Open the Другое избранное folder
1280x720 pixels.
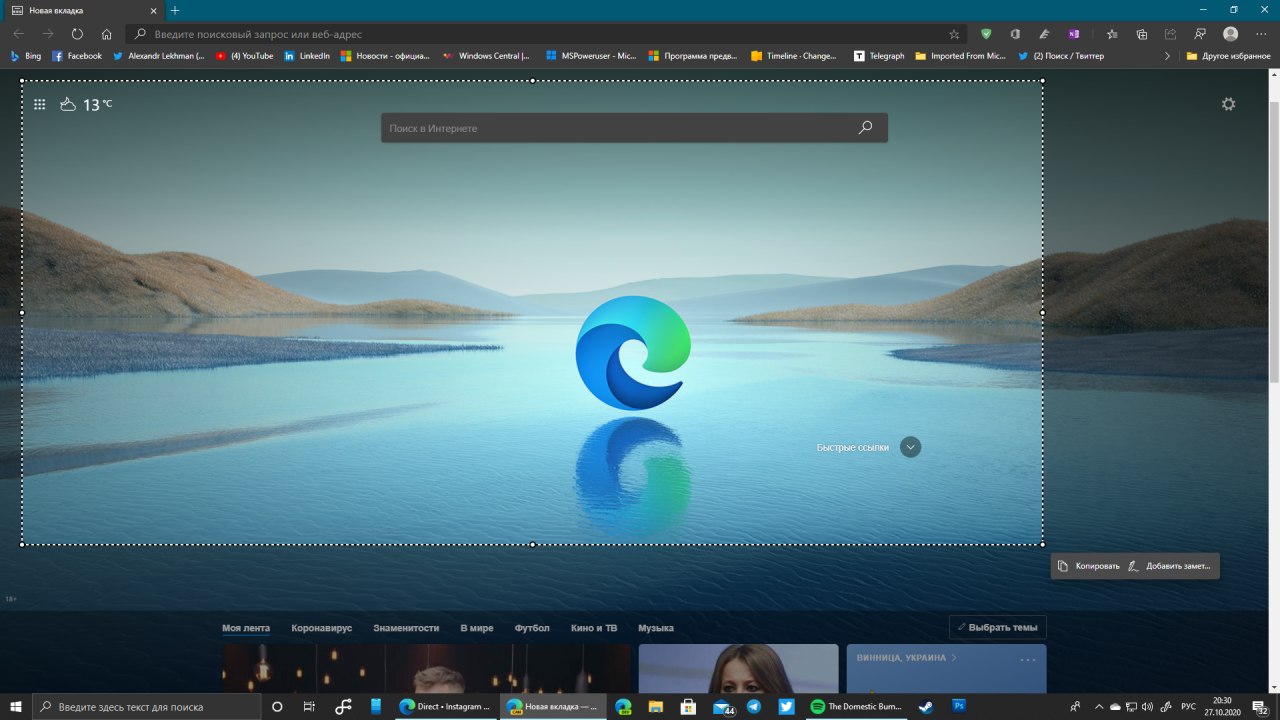point(1228,56)
